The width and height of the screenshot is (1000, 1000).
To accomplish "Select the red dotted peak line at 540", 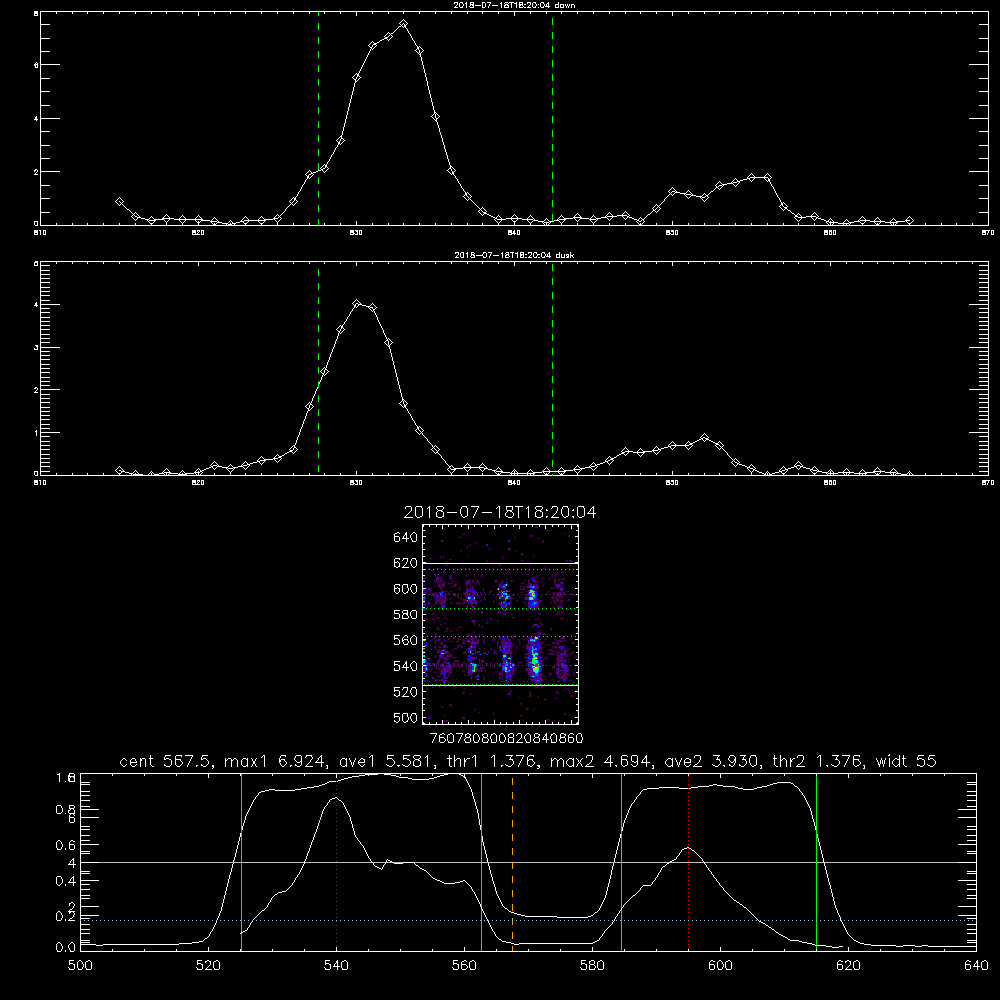I will pyautogui.click(x=336, y=862).
